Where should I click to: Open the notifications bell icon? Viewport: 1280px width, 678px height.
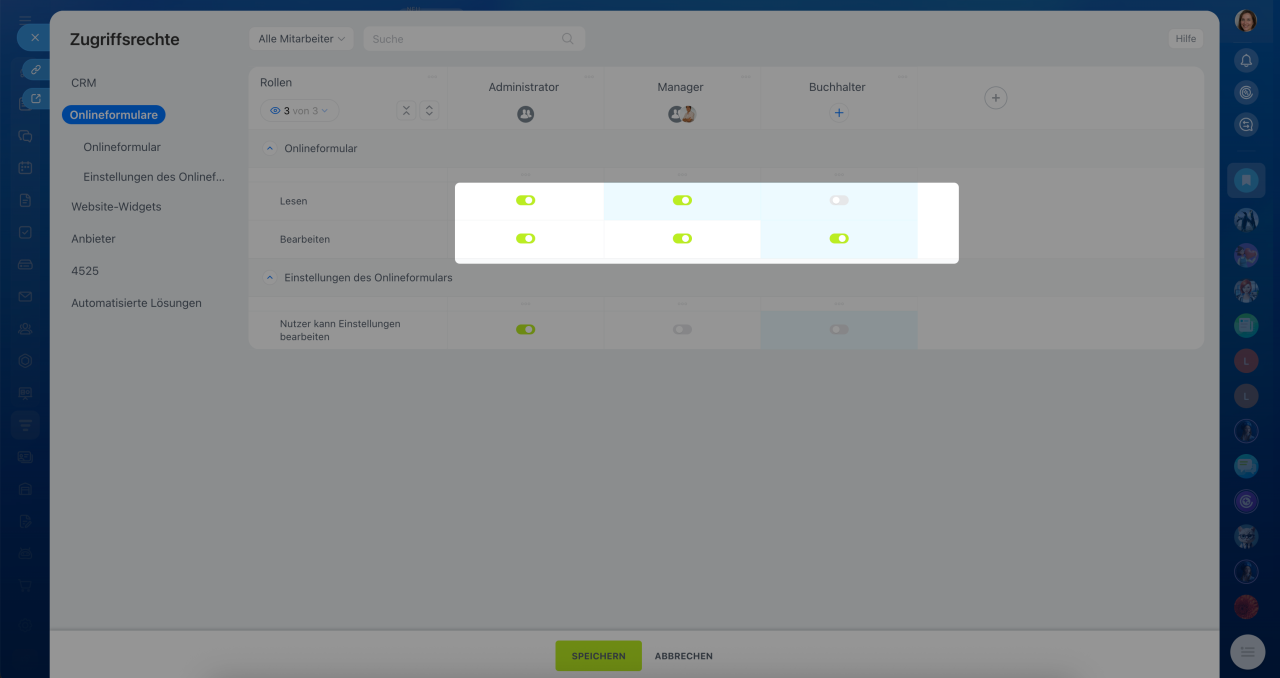[1246, 60]
